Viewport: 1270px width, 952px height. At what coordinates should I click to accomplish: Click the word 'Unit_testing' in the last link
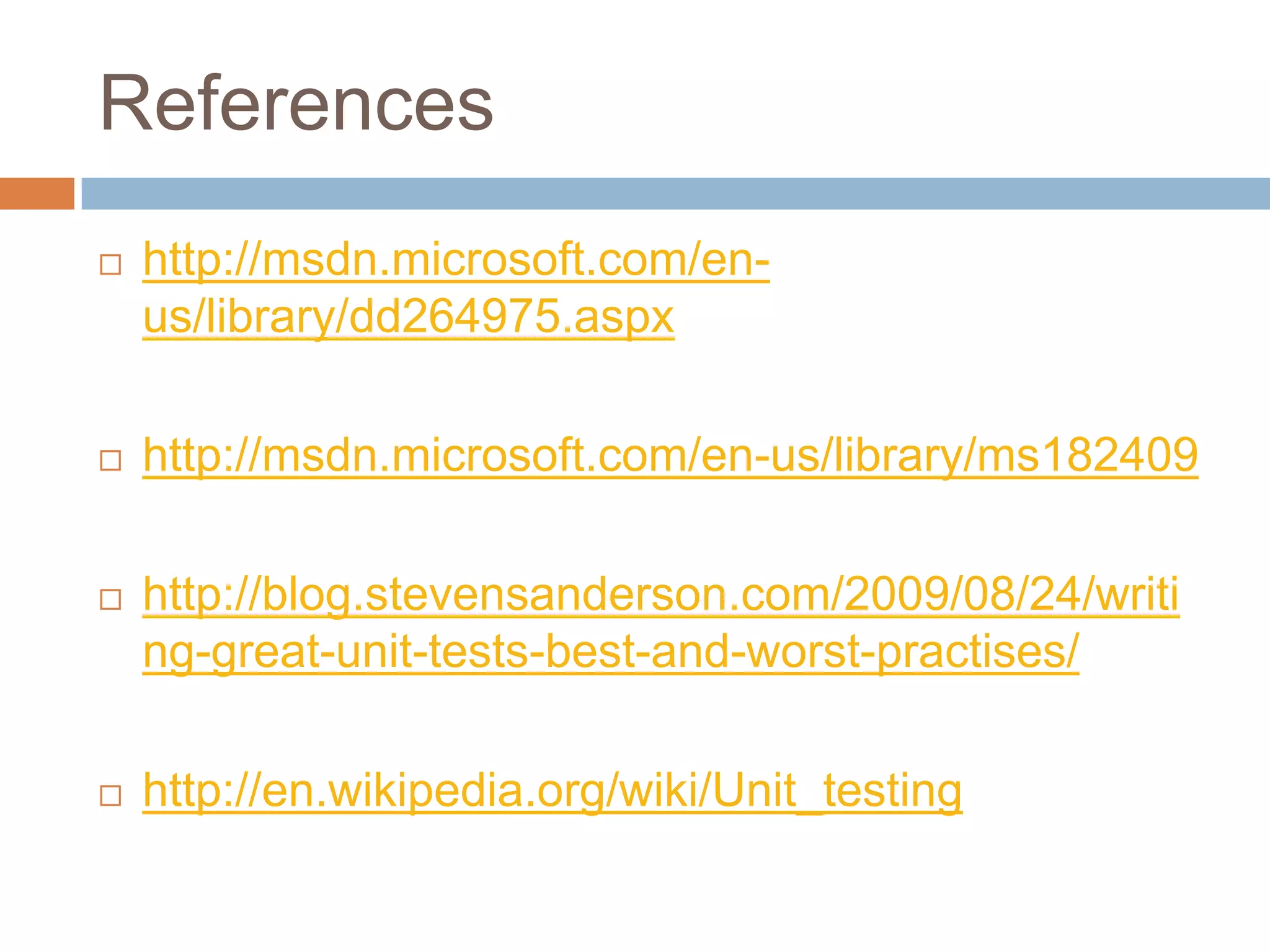tap(838, 791)
